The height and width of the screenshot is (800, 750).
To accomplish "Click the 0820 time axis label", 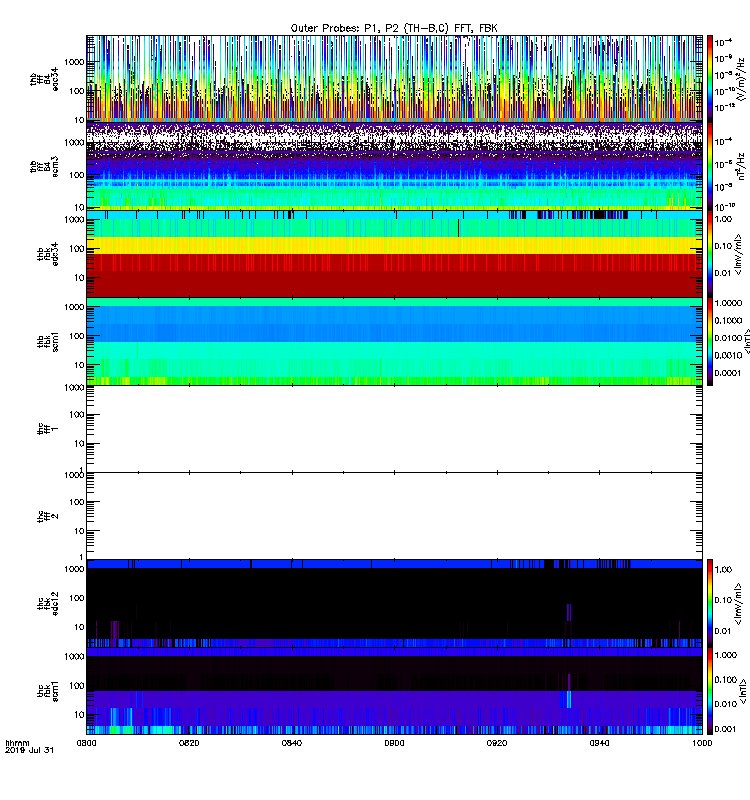I will tap(189, 743).
